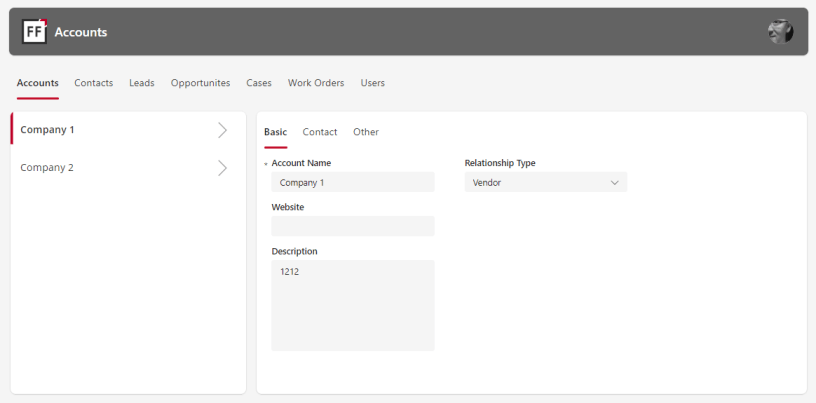
Task: Select the Accounts navigation tab
Action: (38, 83)
